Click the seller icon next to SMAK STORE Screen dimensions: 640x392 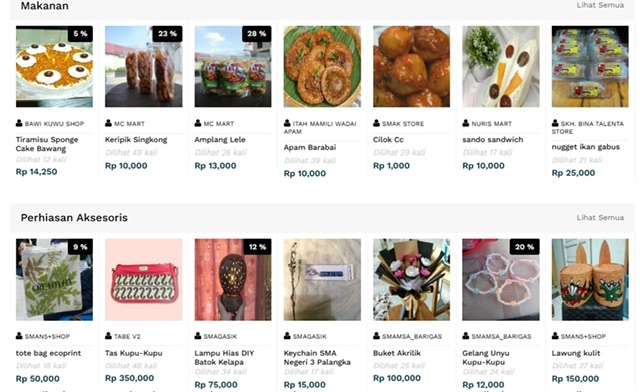(x=376, y=123)
